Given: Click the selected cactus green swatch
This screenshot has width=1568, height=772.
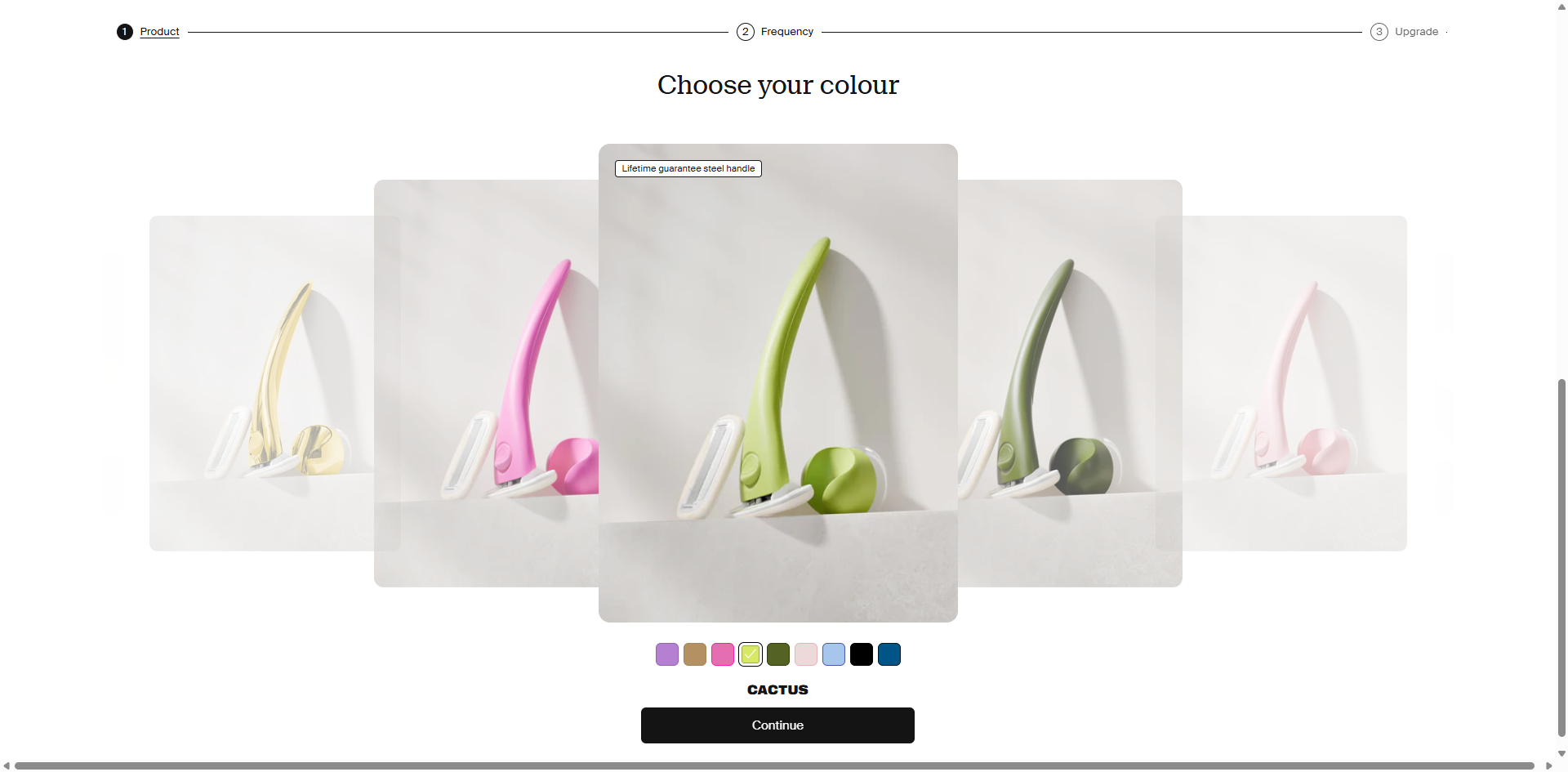Looking at the screenshot, I should tap(751, 654).
